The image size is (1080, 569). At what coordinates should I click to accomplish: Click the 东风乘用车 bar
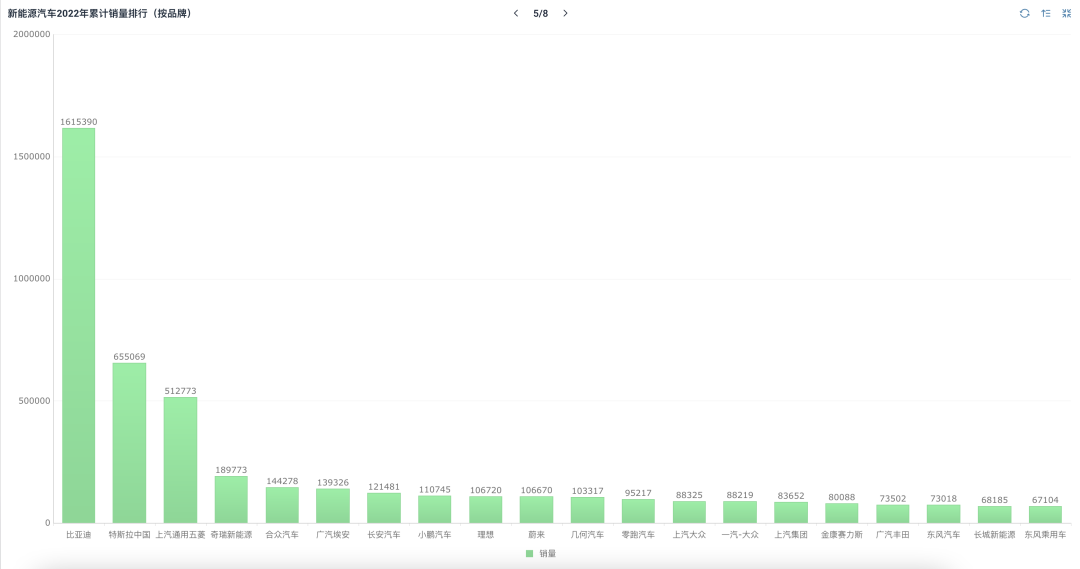click(x=1045, y=514)
